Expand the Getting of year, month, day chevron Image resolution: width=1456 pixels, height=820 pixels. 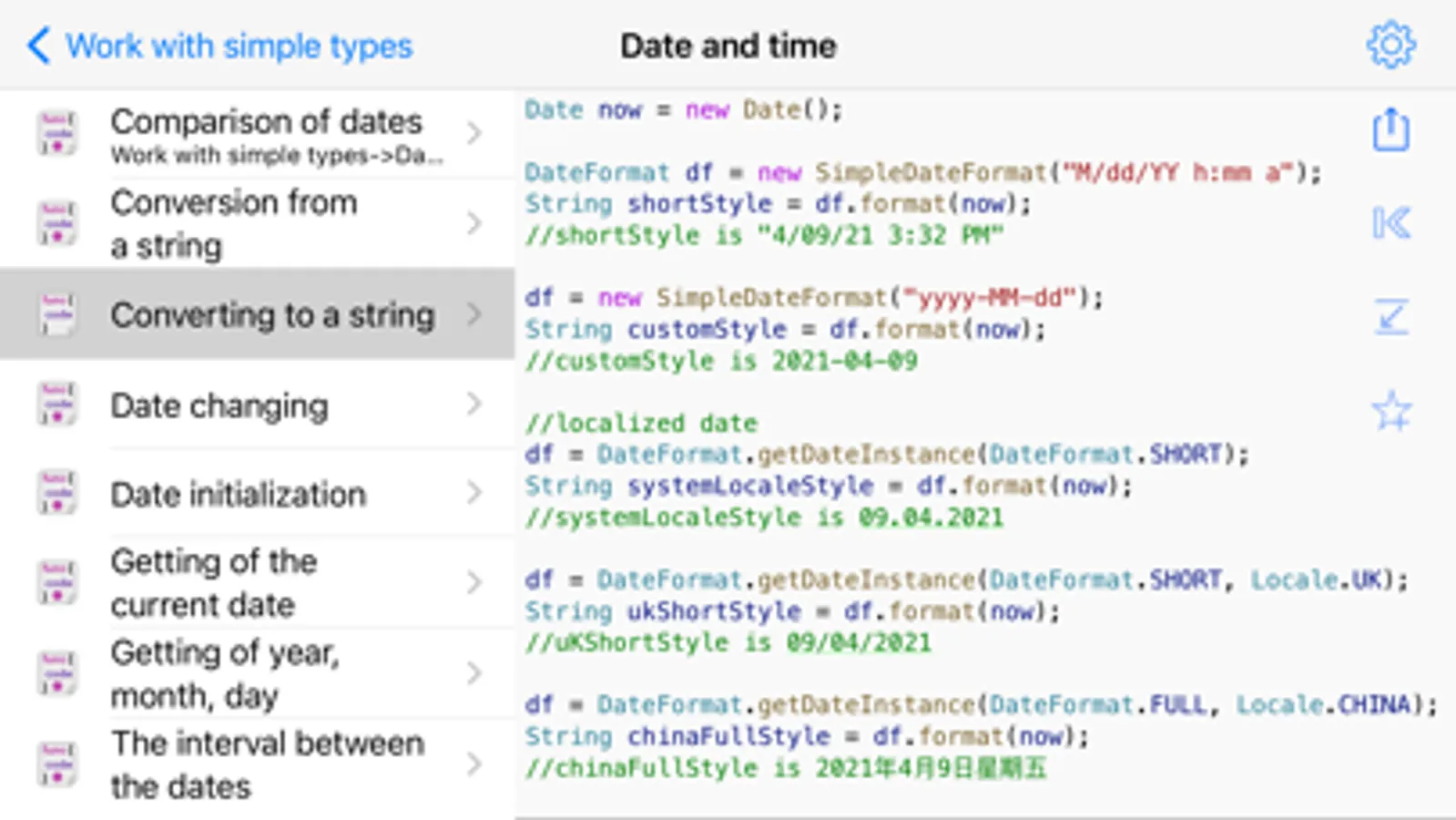(473, 674)
